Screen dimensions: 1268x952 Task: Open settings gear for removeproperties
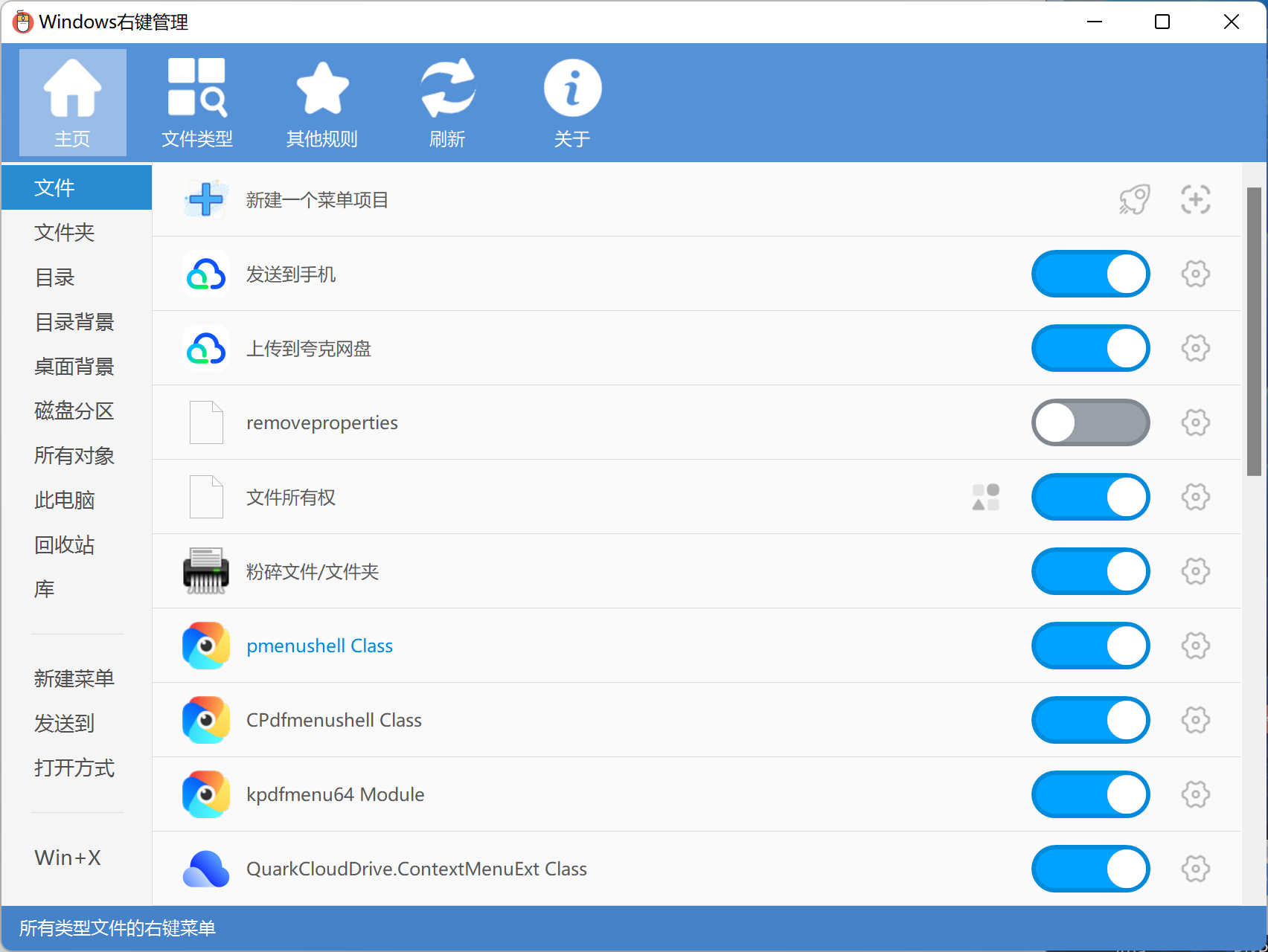[1196, 422]
